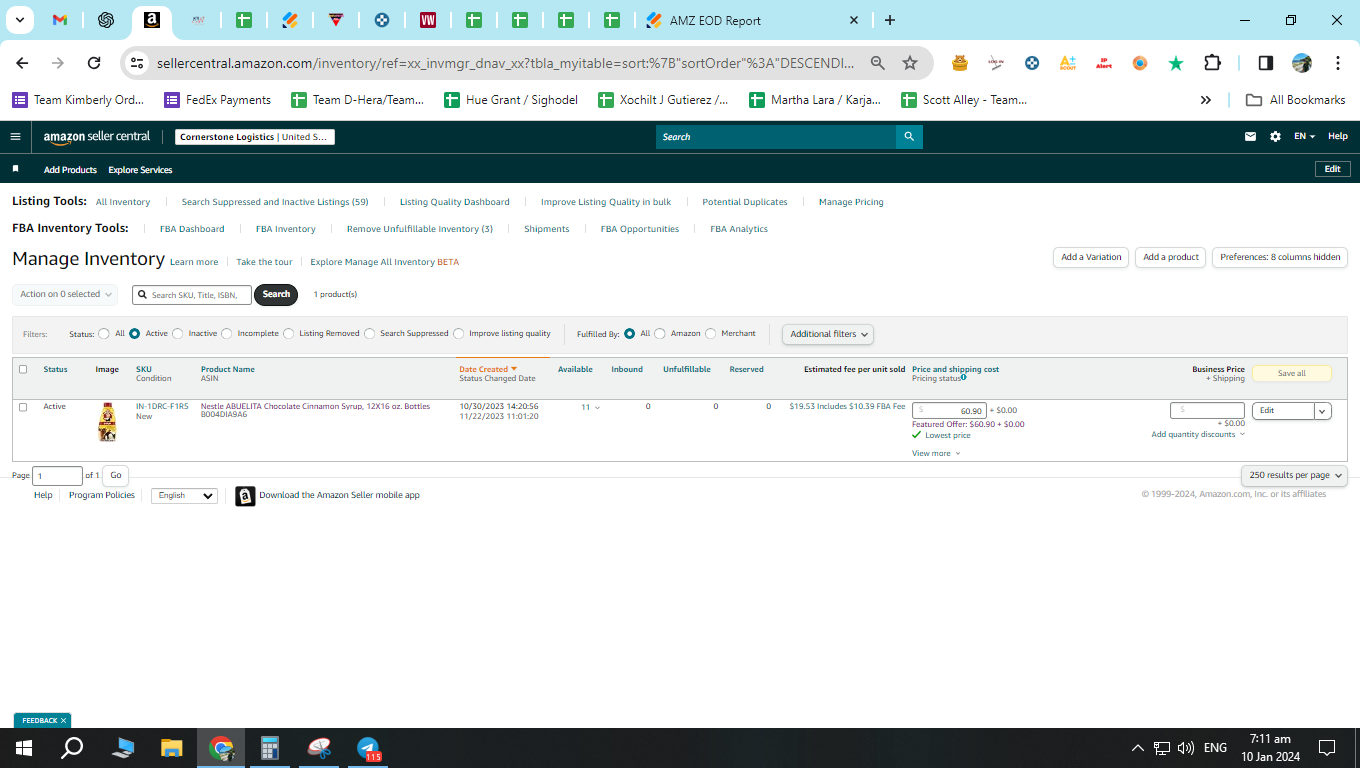
Task: Click the zoom magnifier icon in address bar
Action: 878,63
